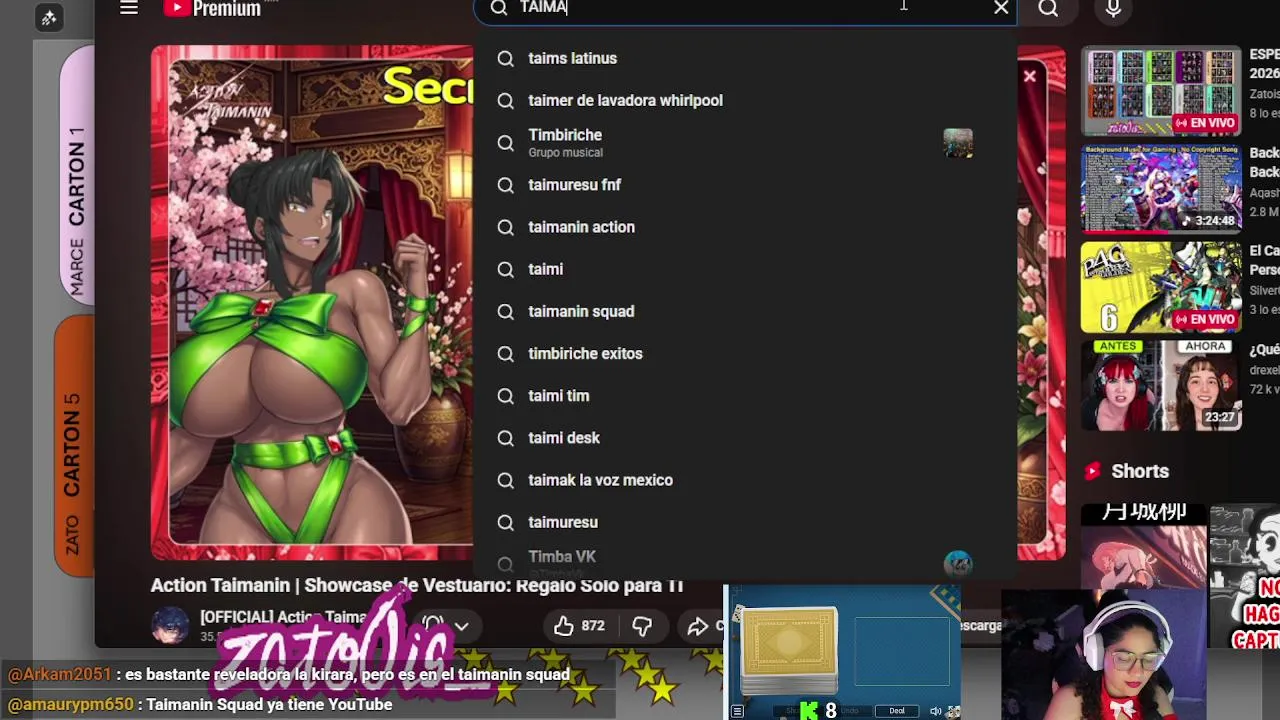This screenshot has height=720, width=1280.
Task: Open the 3:24:48 gaming music video thumbnail
Action: pos(1161,188)
